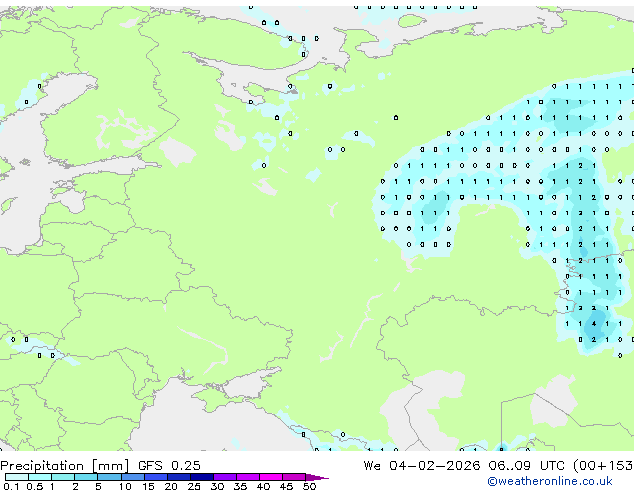Click the precipitation value 4 on map

pyautogui.click(x=594, y=324)
